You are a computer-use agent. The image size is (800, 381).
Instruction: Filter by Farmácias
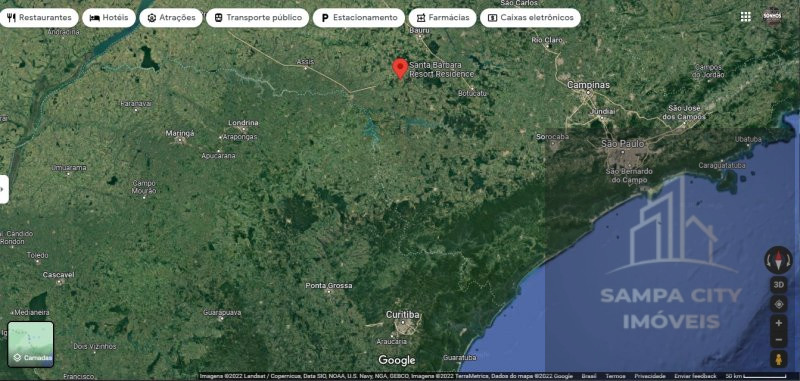pos(442,17)
